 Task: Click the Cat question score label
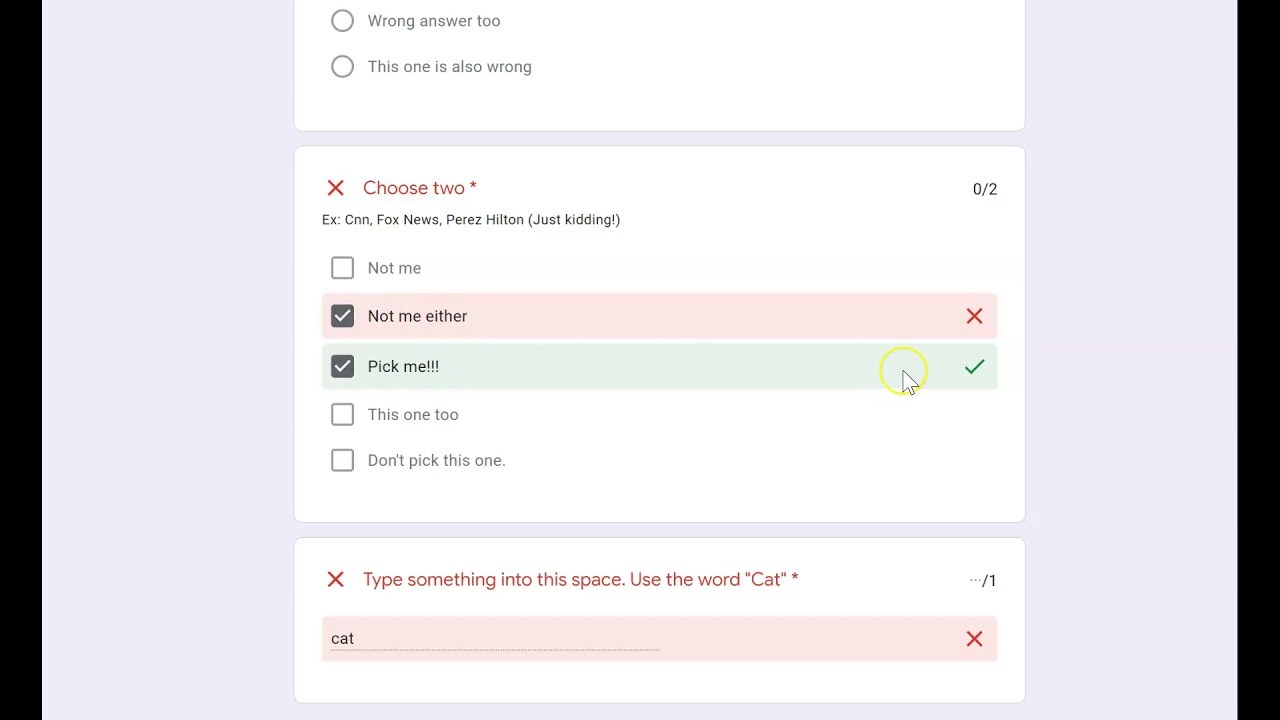click(983, 581)
